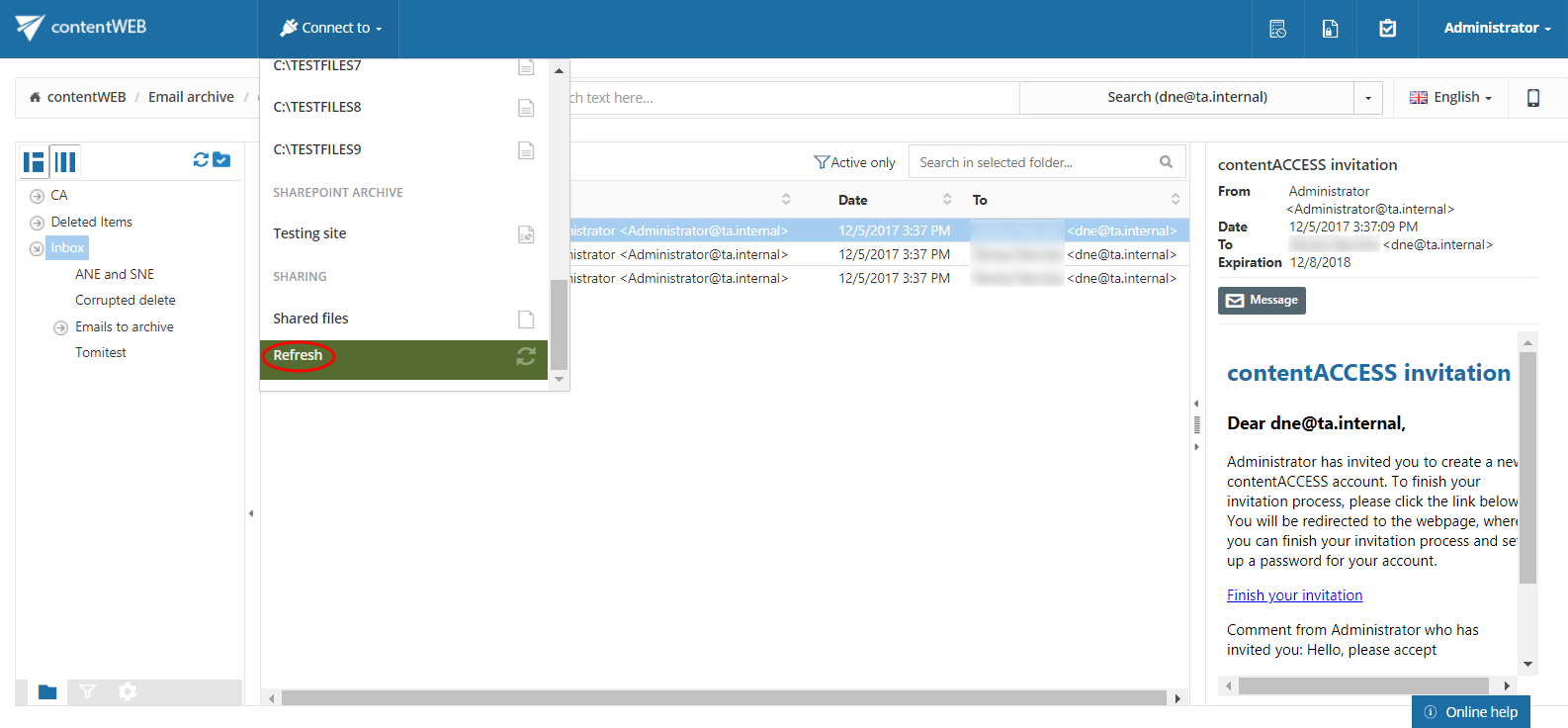The width and height of the screenshot is (1568, 728).
Task: Click the Testing site SharePoint document icon
Action: click(x=526, y=234)
